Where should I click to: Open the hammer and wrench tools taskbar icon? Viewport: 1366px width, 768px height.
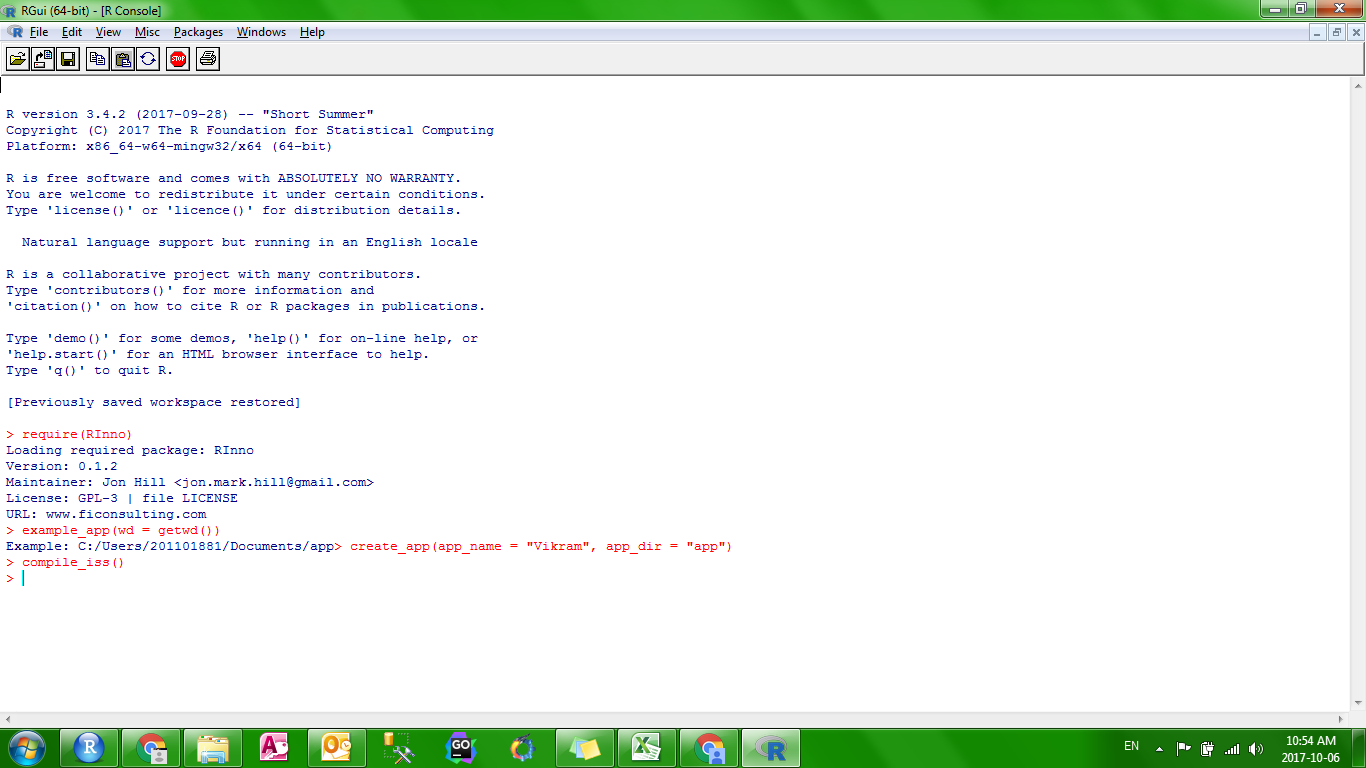point(399,748)
